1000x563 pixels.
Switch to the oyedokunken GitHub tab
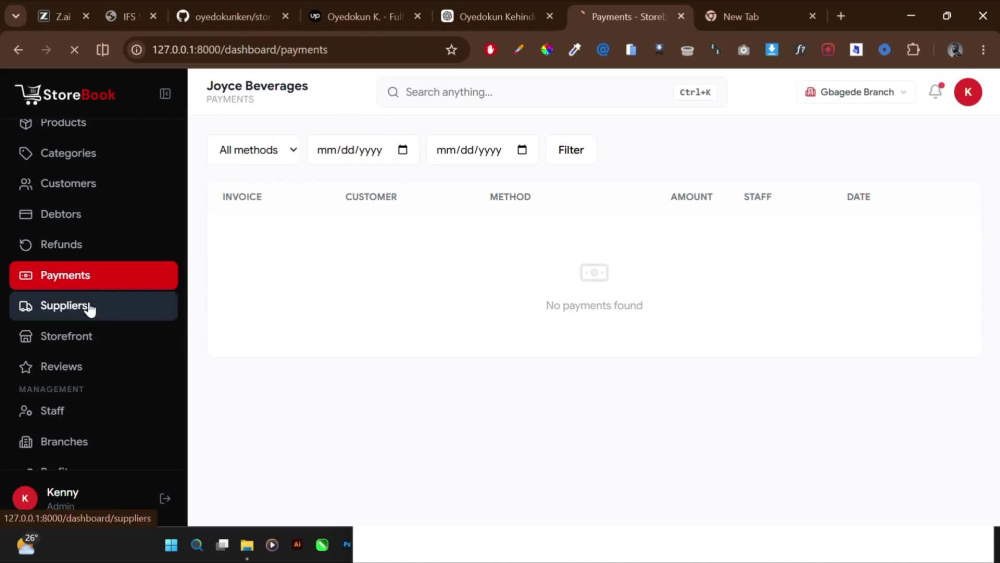point(232,17)
